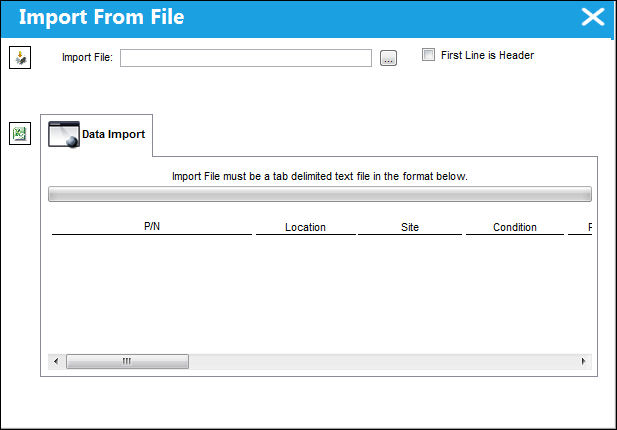
Task: Click the tab delimited format instruction text
Action: click(320, 176)
